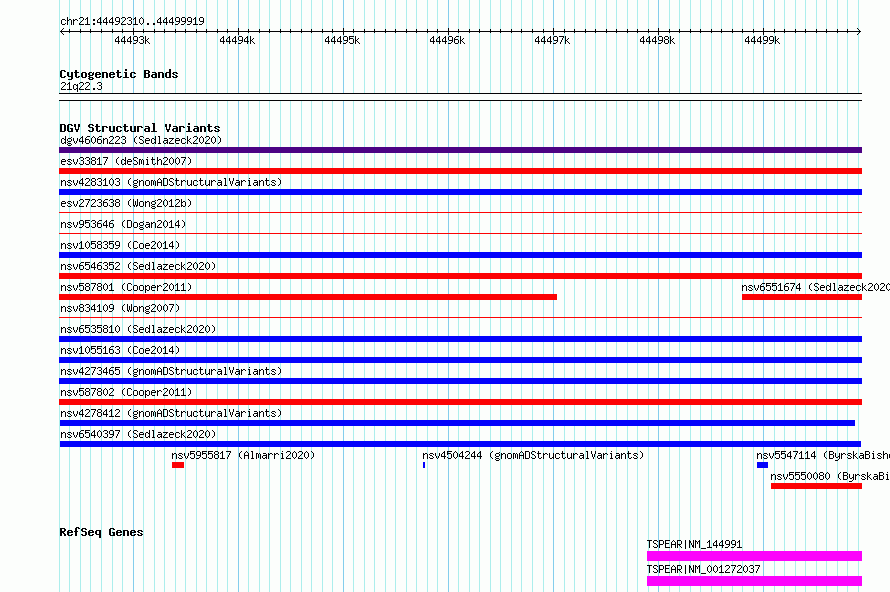The width and height of the screenshot is (890, 592).
Task: Click the nsv6540397 (Sedlazeck2020) label
Action: (138, 434)
